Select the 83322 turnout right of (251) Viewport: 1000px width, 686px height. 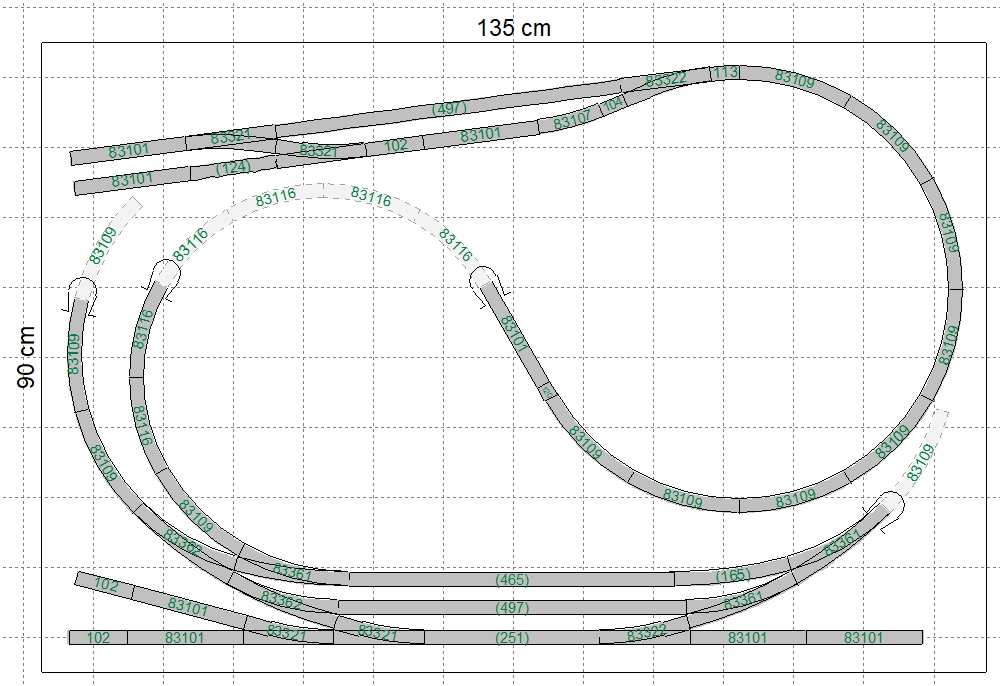pos(648,636)
